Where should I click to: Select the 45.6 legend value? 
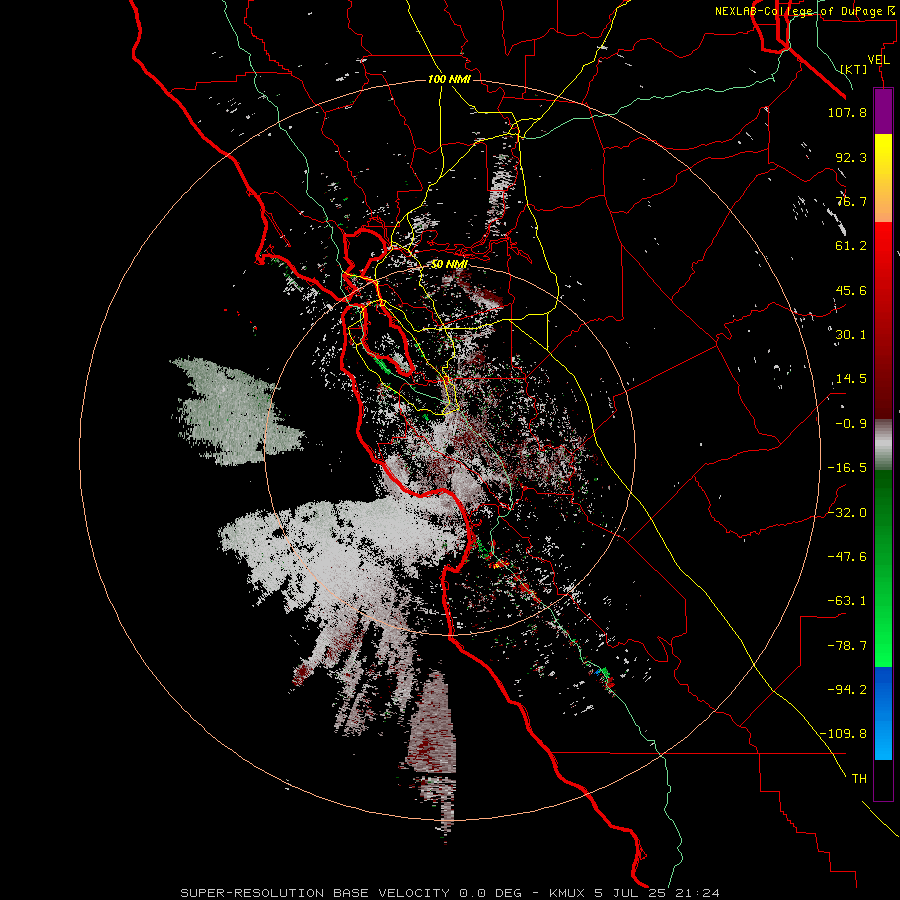tap(851, 290)
